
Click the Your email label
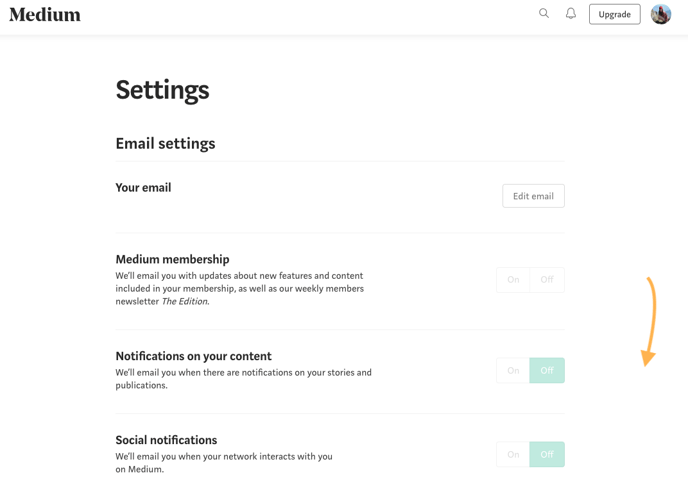pyautogui.click(x=143, y=187)
